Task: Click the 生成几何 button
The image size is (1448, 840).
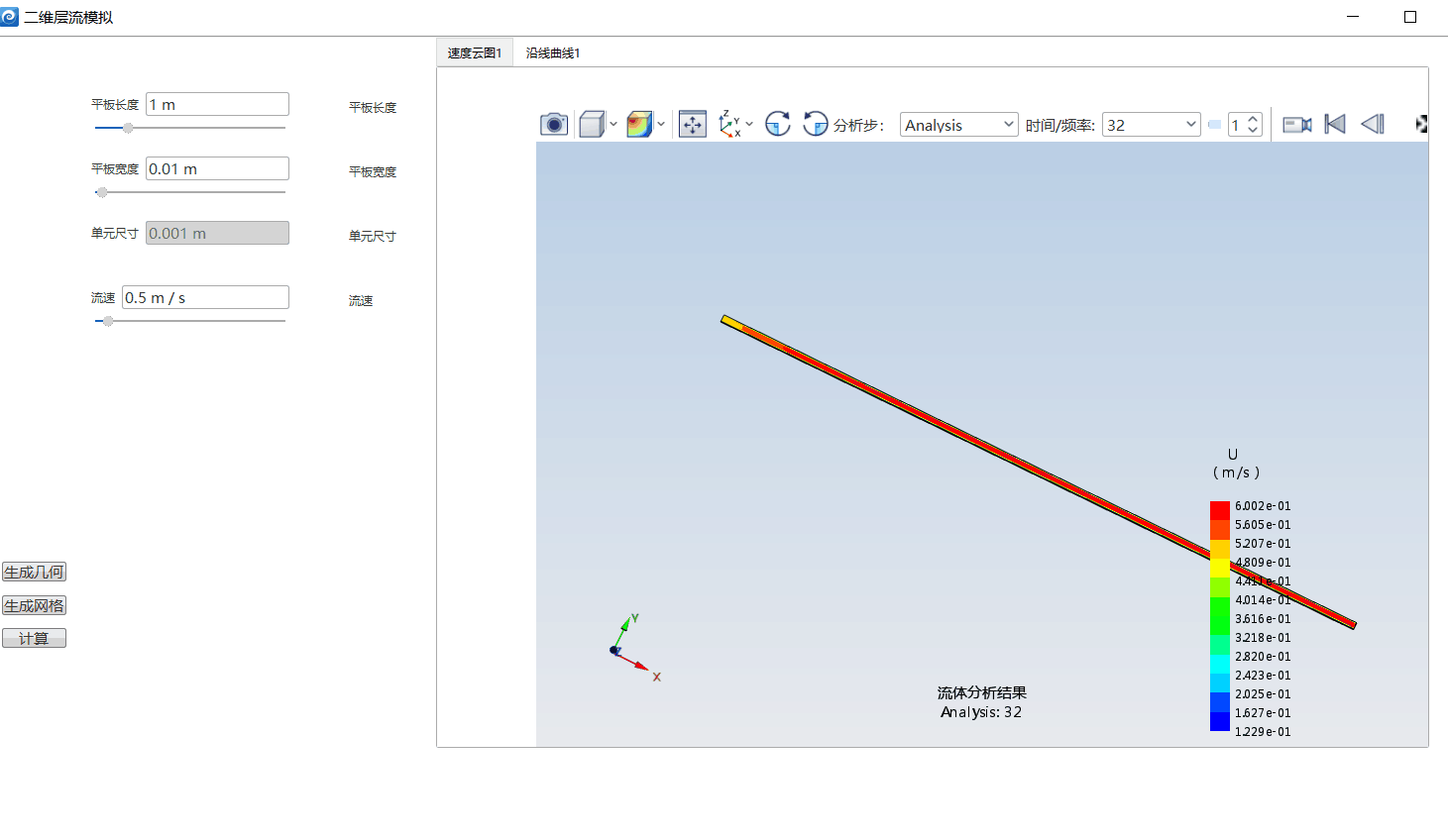Action: click(x=34, y=572)
